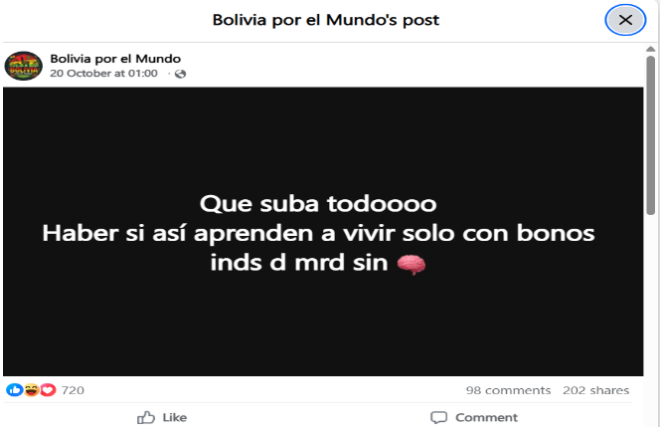
Task: Open the 720 reactions count list
Action: pos(73,390)
